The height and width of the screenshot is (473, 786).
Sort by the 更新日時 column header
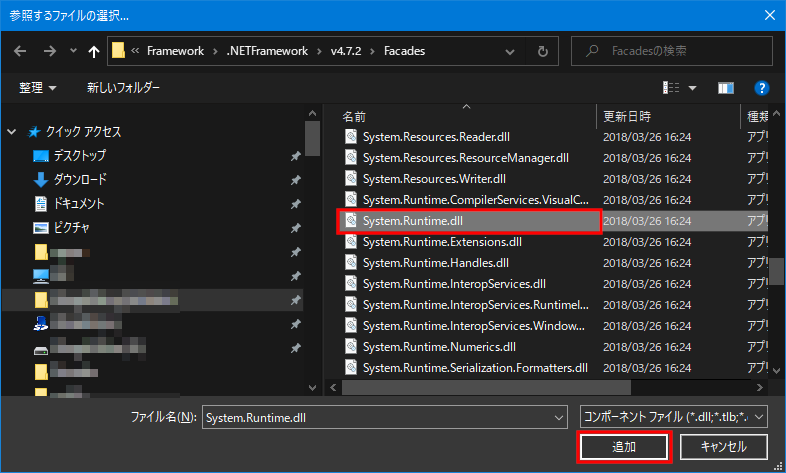[627, 116]
